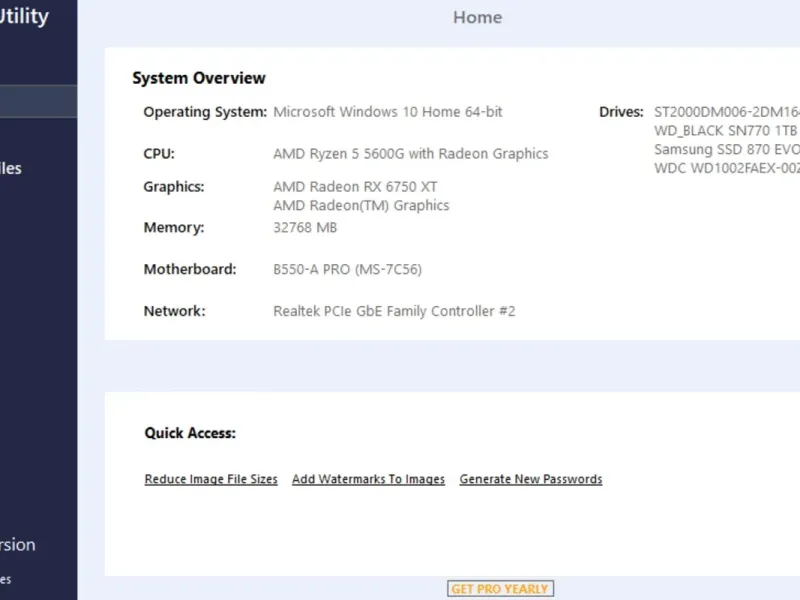This screenshot has width=800, height=600.
Task: Click Realtek PCIe GbE Family Controller text
Action: (x=394, y=311)
